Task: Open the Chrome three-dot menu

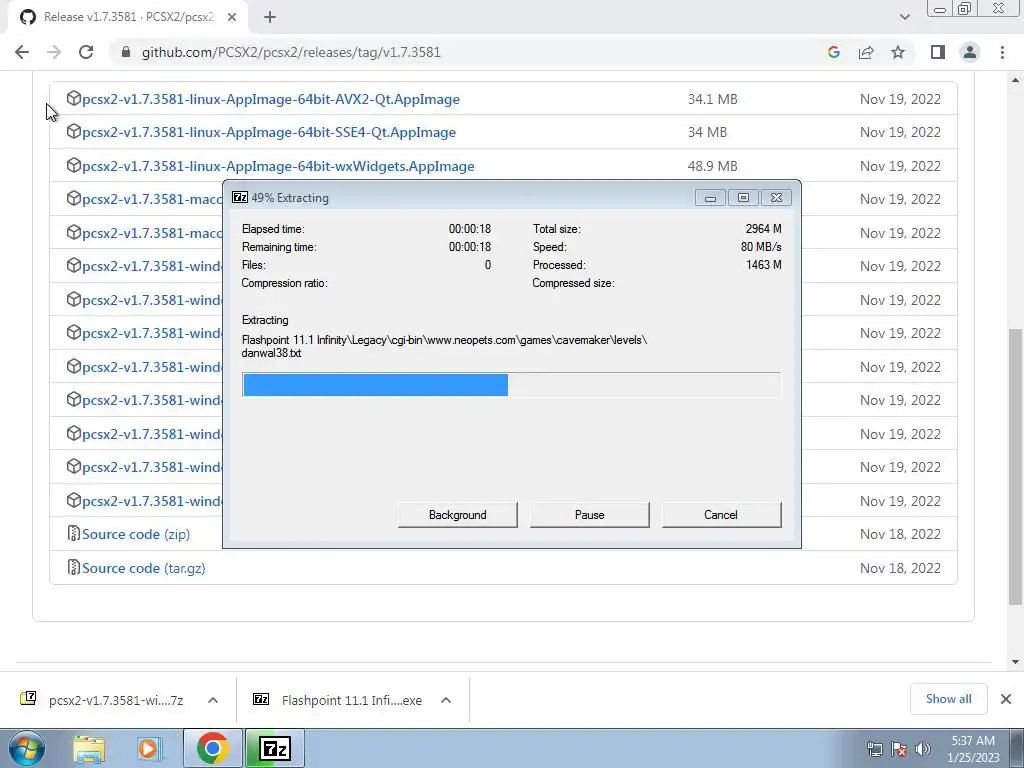Action: 1002,52
